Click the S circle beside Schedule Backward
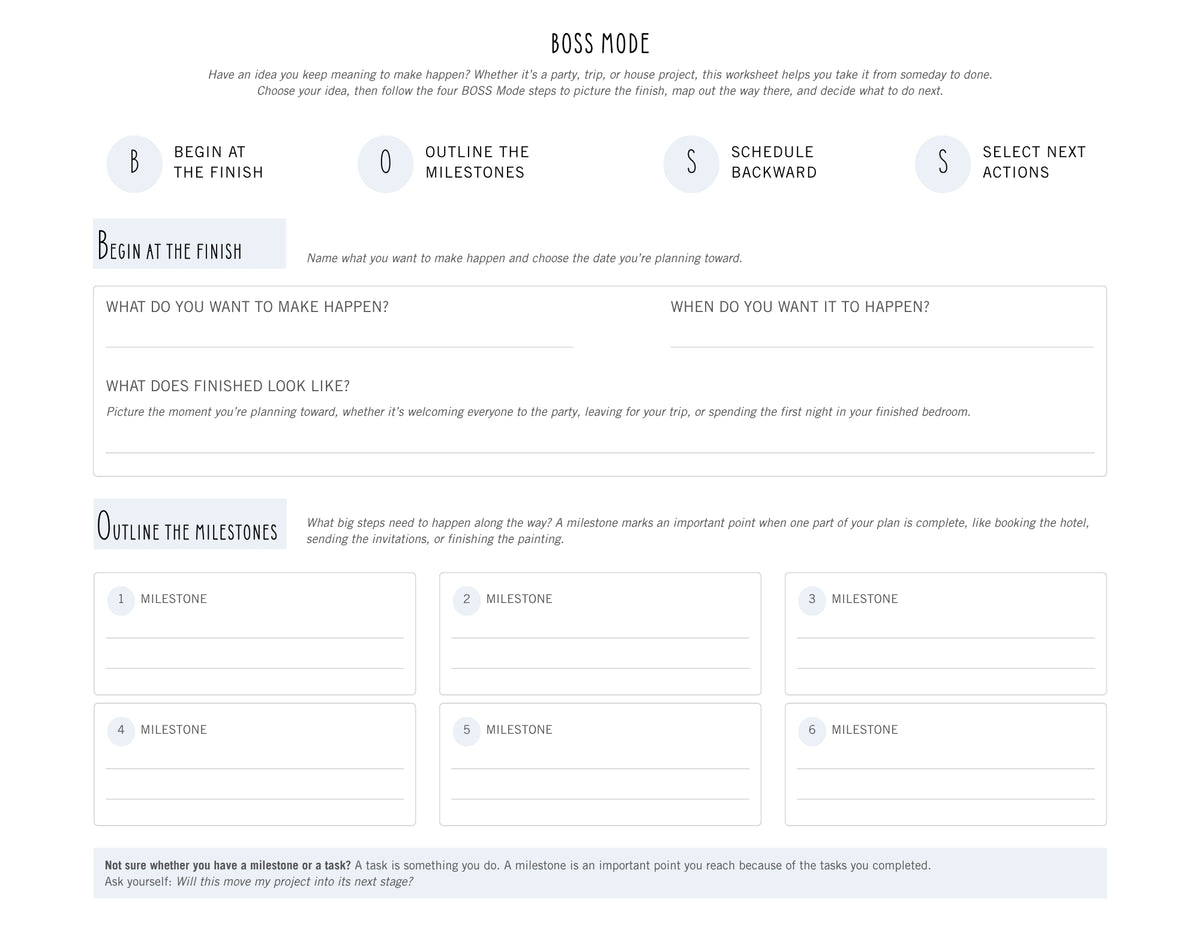Image resolution: width=1200 pixels, height=927 pixels. (x=691, y=163)
